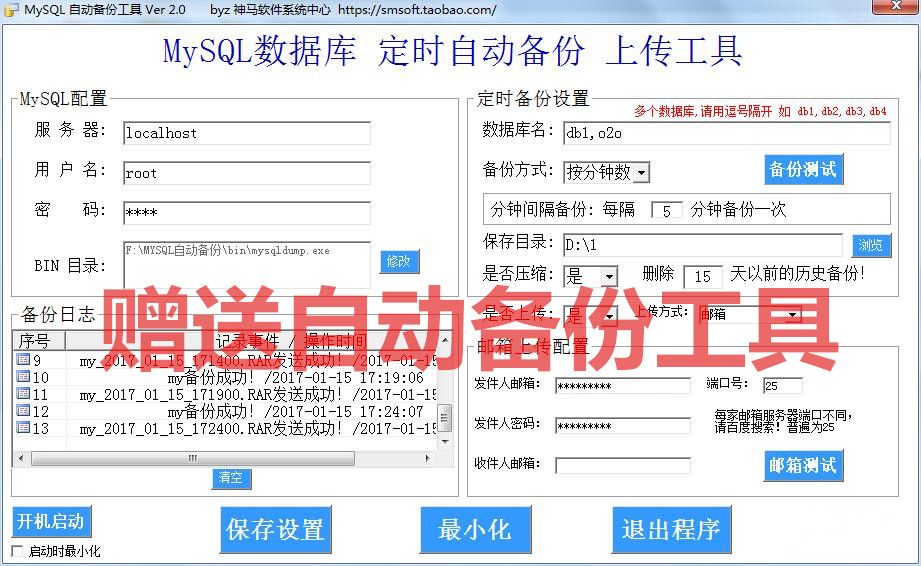Select log text my备份成功 17:24:07

(295, 411)
